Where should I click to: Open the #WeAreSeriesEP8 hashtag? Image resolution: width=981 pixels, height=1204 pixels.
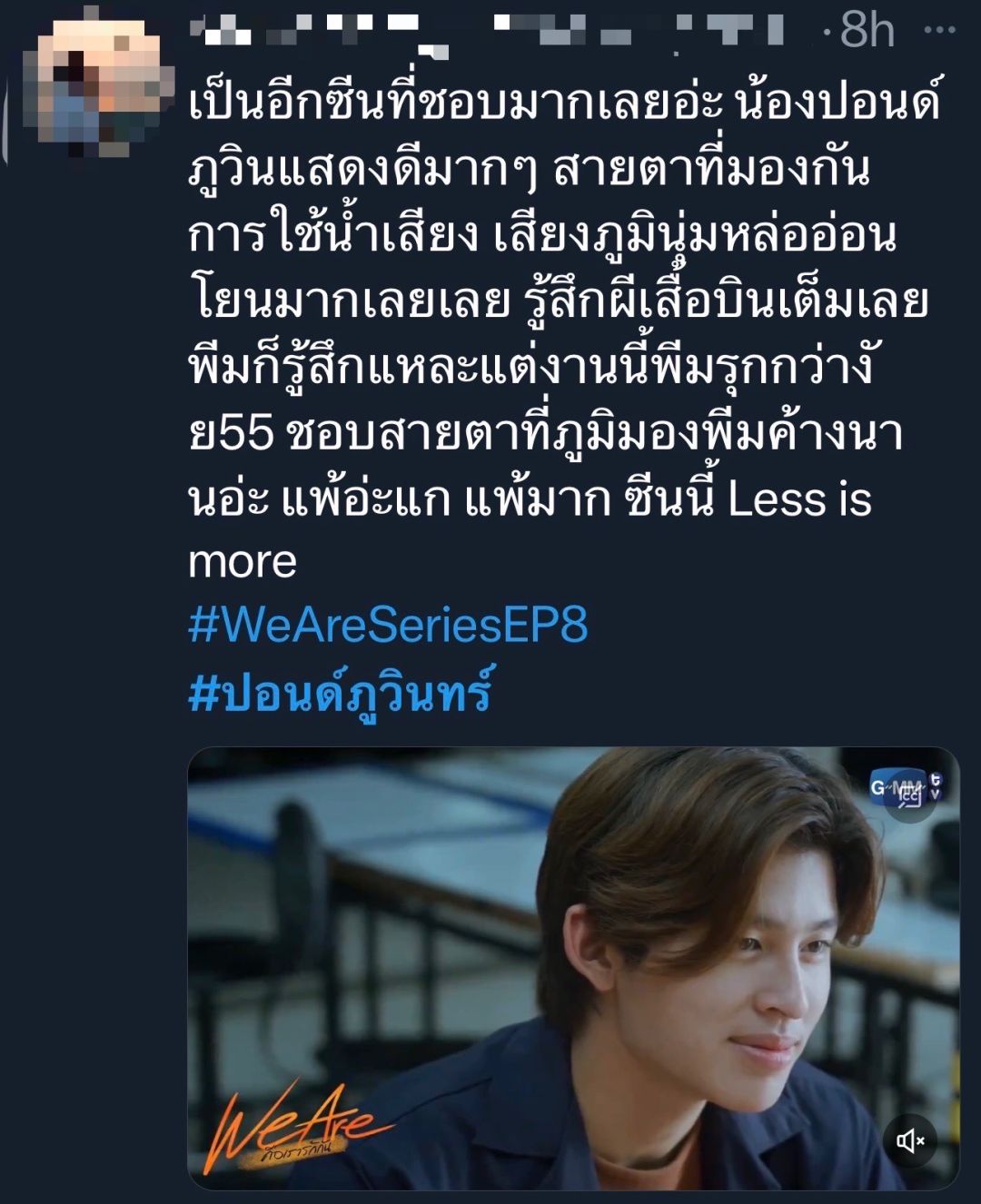click(388, 625)
